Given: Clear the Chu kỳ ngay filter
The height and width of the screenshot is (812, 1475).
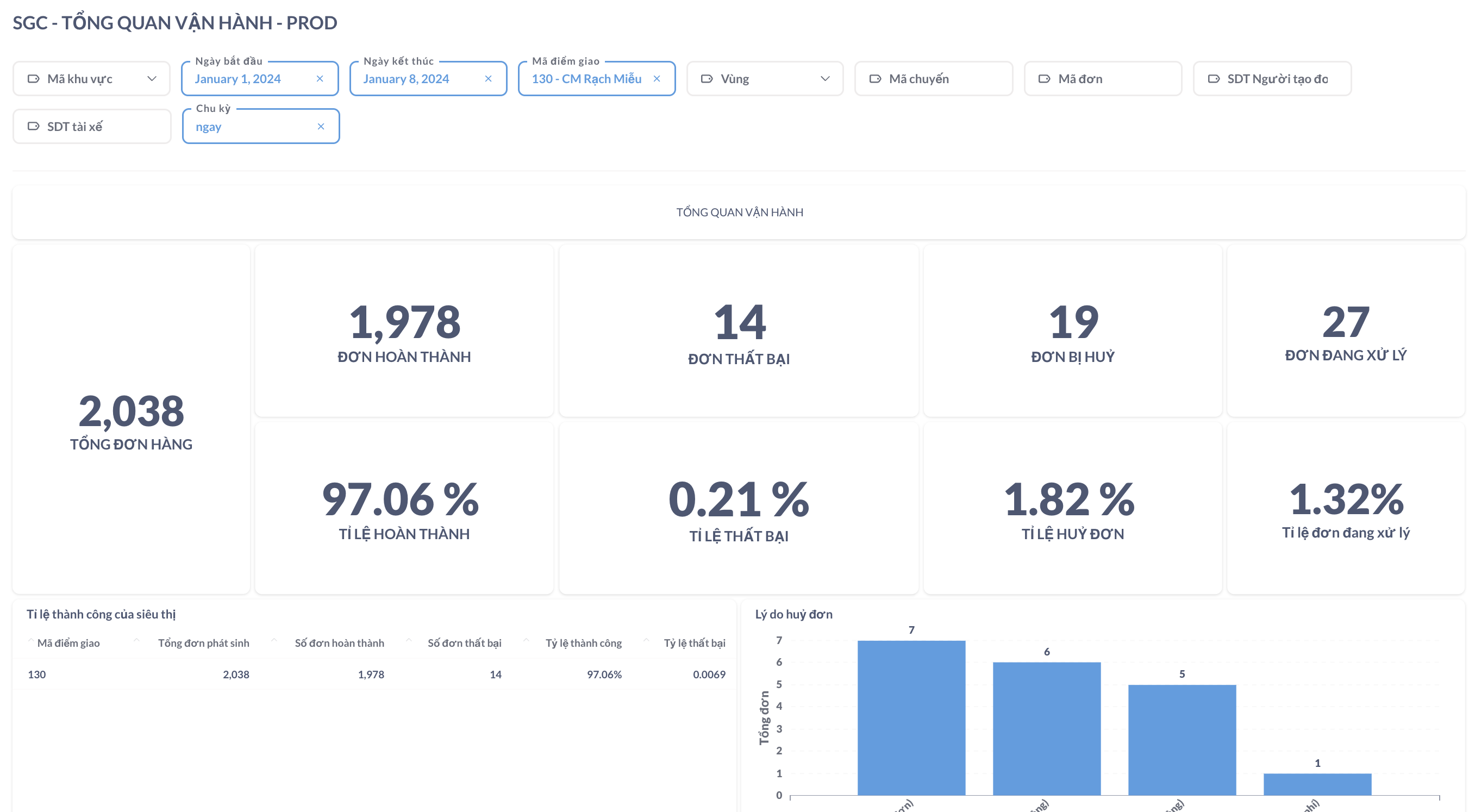Looking at the screenshot, I should tap(321, 127).
